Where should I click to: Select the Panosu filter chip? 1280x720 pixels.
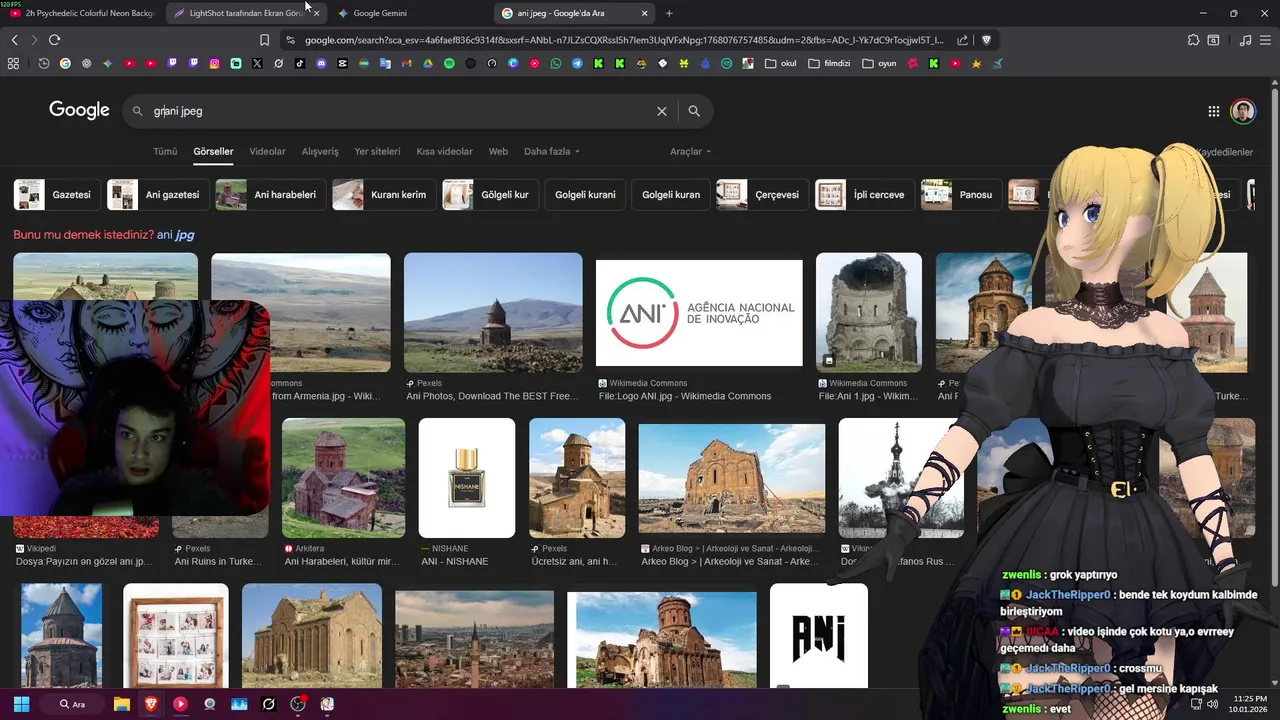pyautogui.click(x=961, y=195)
